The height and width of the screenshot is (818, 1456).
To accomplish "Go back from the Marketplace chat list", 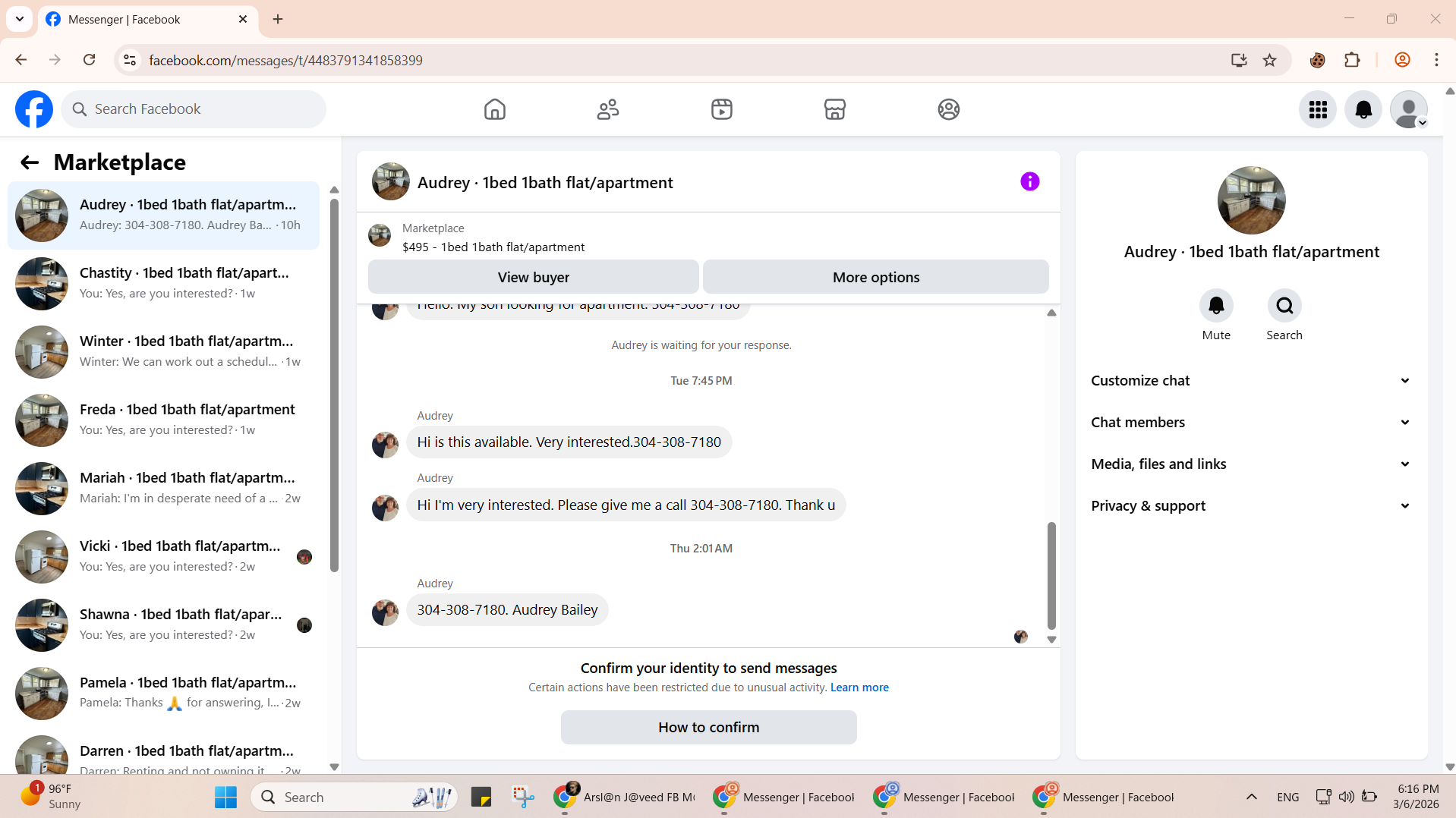I will [x=30, y=162].
